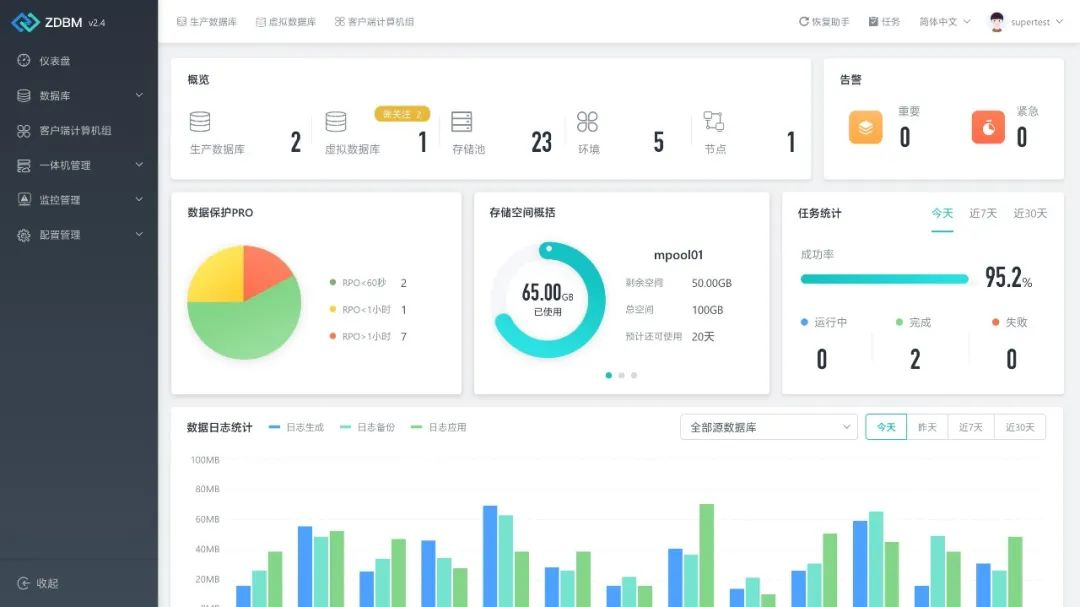
Task: Select 昨天 in 数据日志统计 range
Action: (x=927, y=427)
